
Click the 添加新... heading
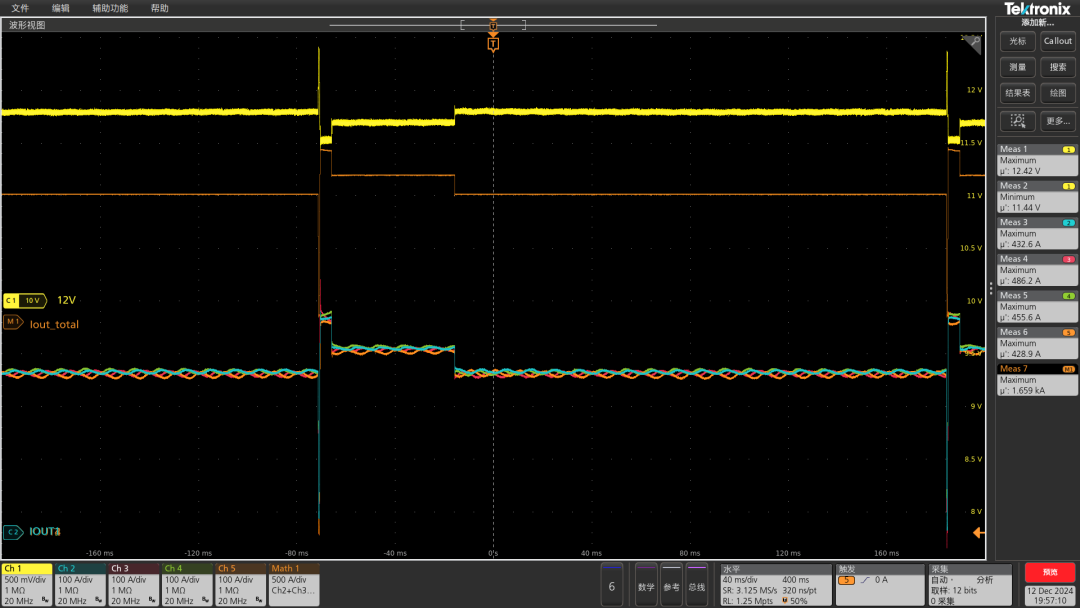(x=1037, y=23)
